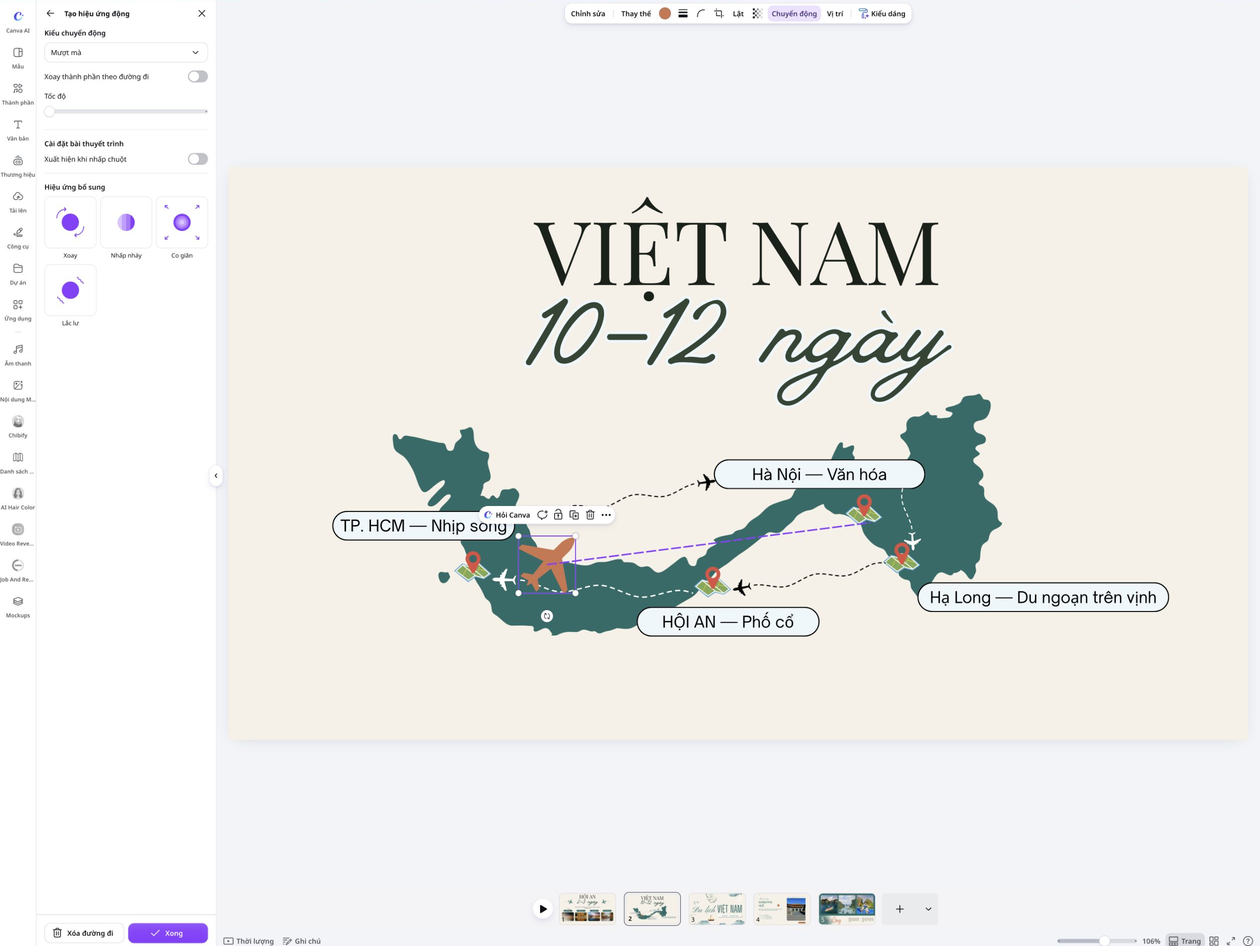Click the rotate handle below airplane
The width and height of the screenshot is (1260, 946).
(547, 616)
